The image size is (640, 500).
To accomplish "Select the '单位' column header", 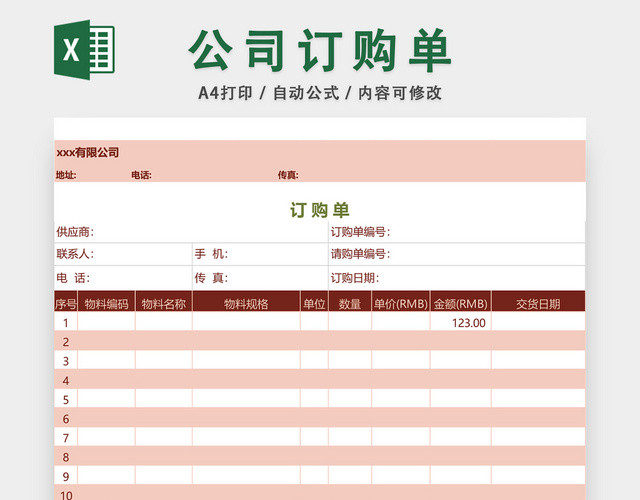I will point(314,302).
